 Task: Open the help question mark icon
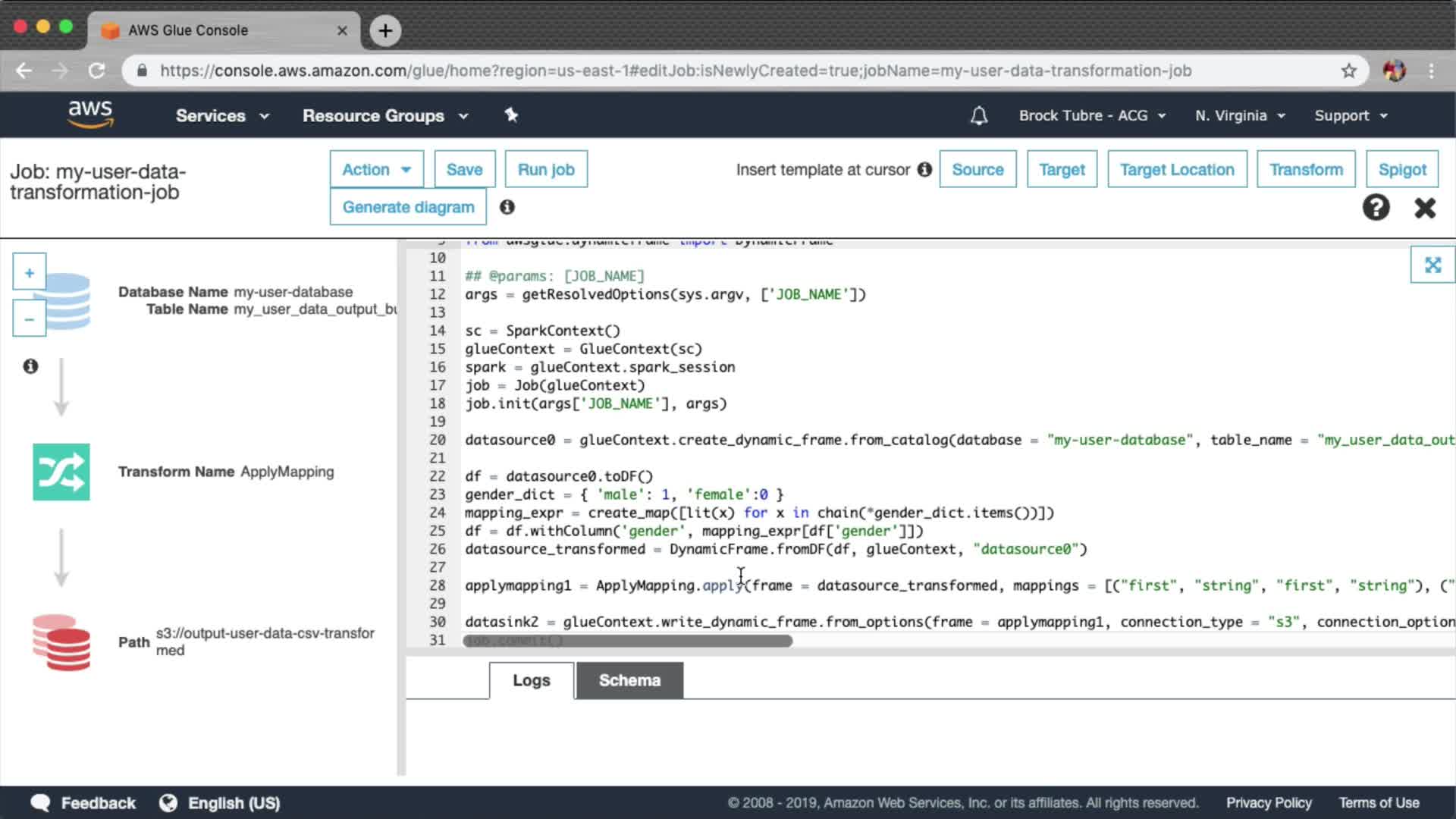click(x=1376, y=207)
